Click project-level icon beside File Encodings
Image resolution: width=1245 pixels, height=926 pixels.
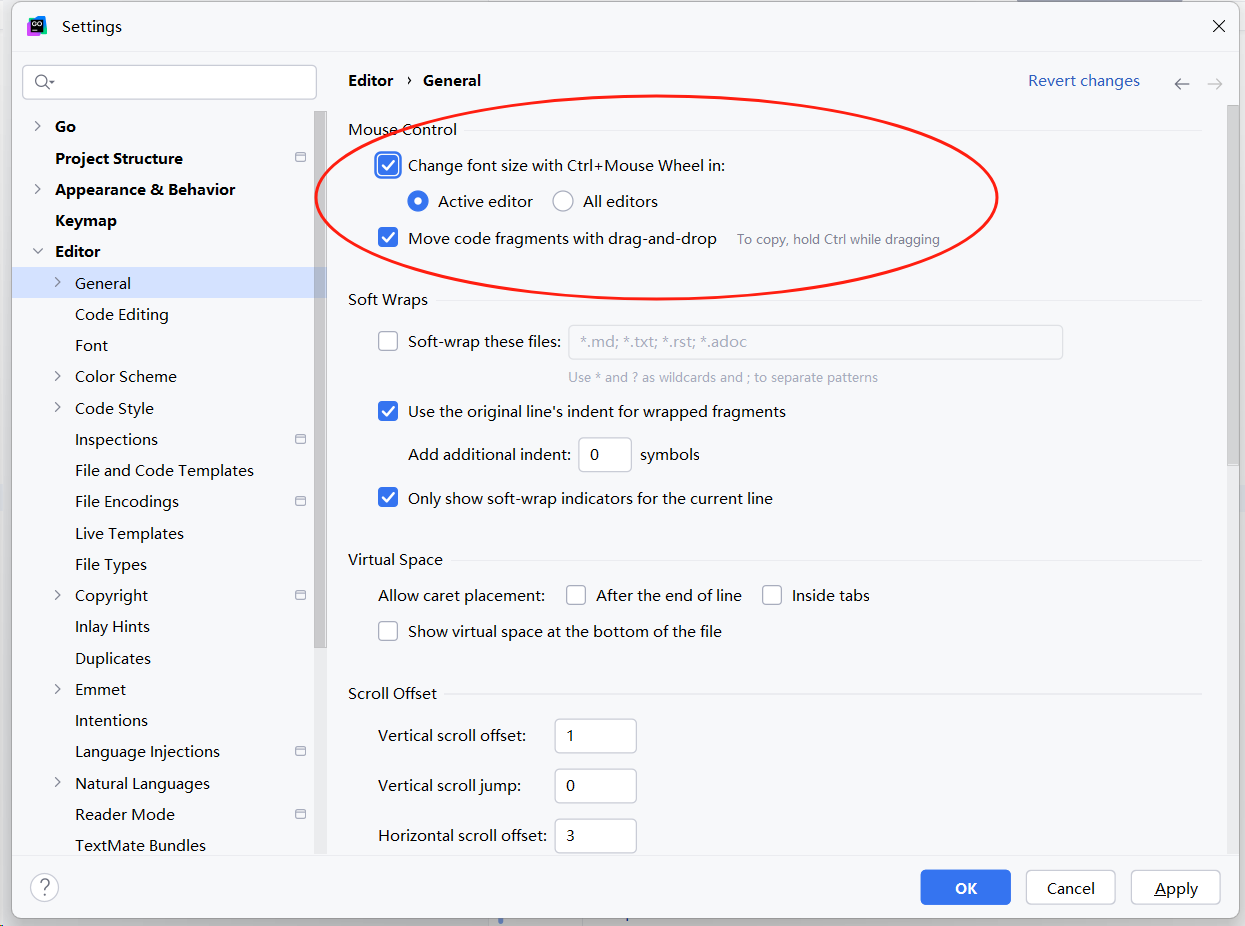tap(300, 501)
